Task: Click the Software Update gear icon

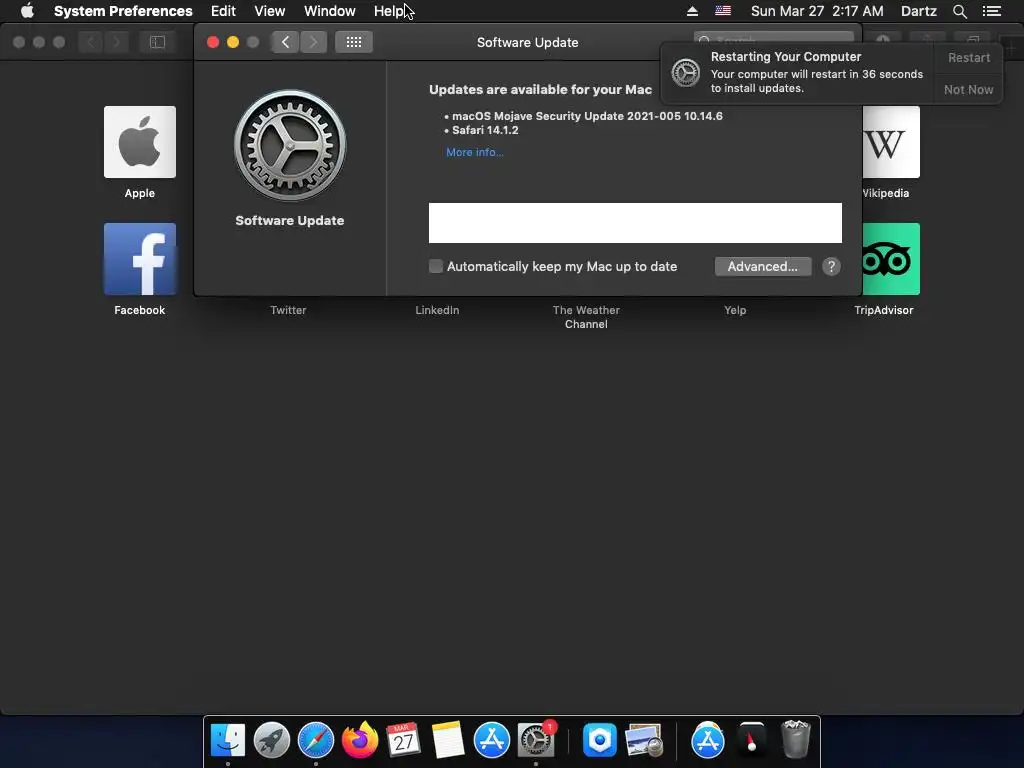Action: 290,145
